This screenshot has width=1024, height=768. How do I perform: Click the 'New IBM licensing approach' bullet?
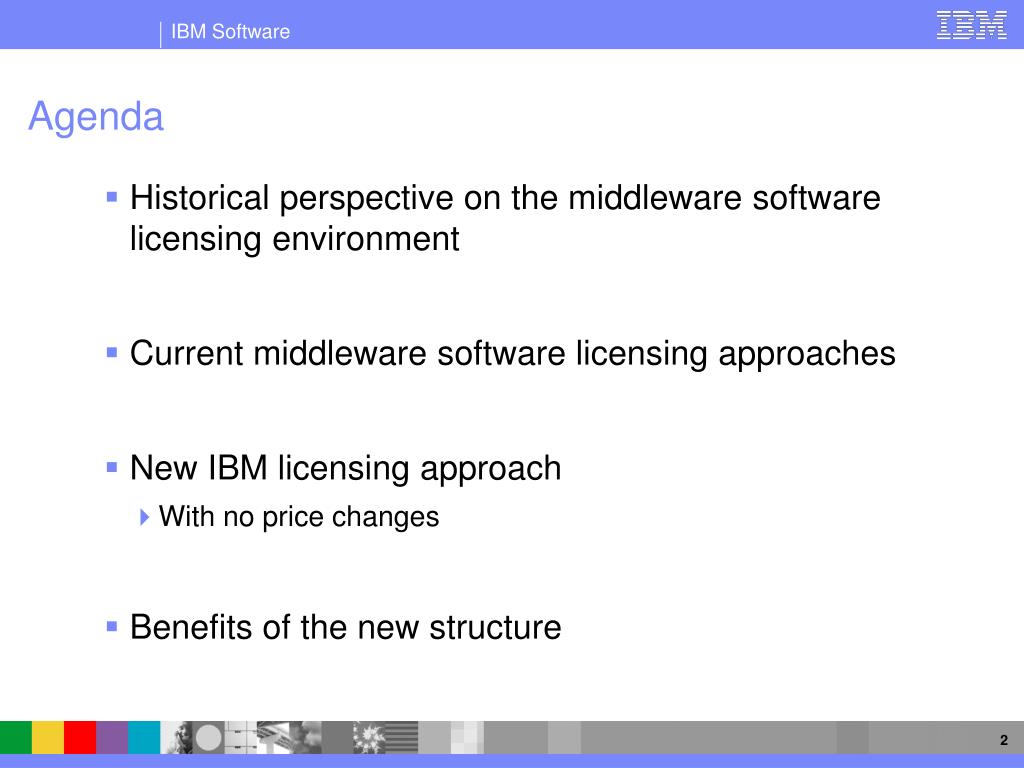click(345, 469)
